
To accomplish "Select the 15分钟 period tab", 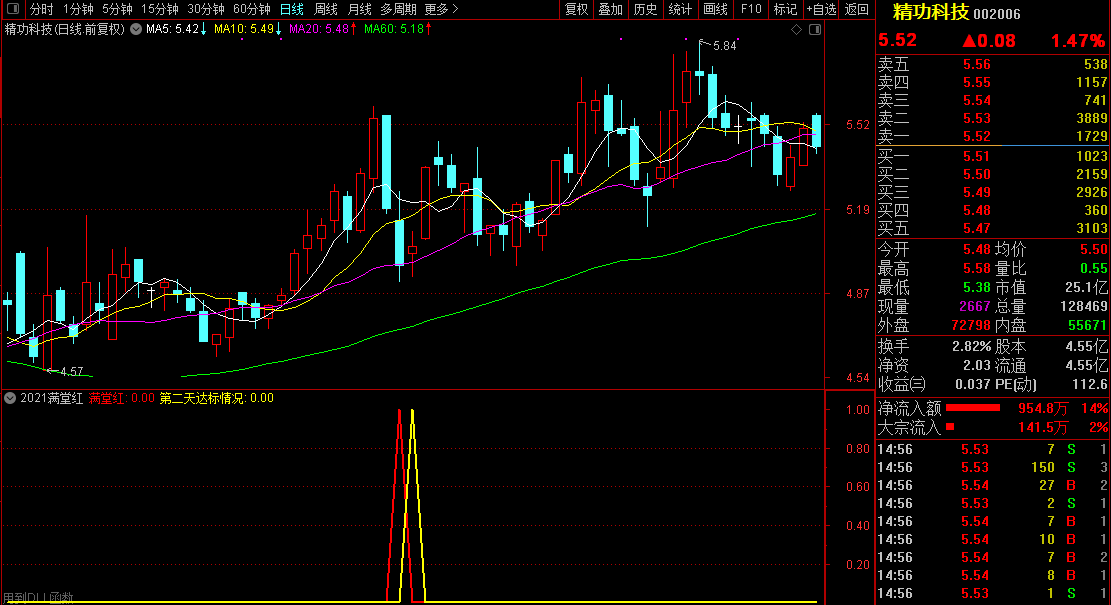I will coord(159,9).
